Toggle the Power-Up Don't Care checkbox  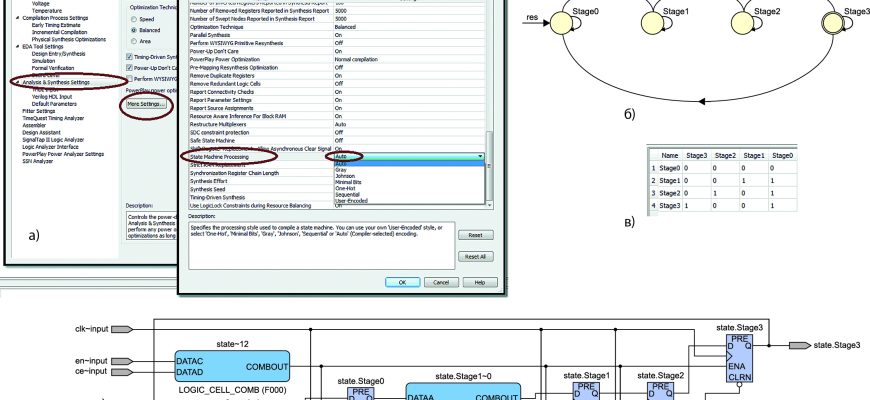click(128, 68)
